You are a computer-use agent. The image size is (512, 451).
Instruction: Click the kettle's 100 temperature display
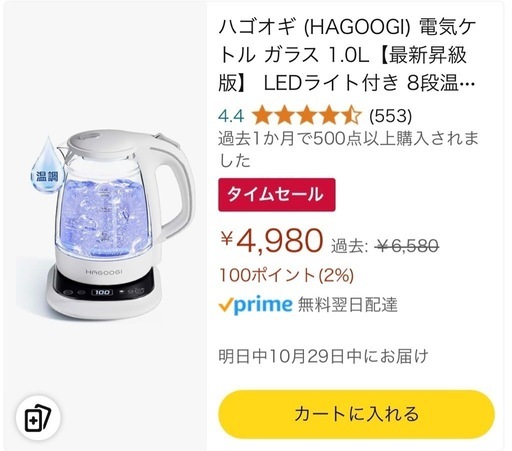tap(102, 292)
